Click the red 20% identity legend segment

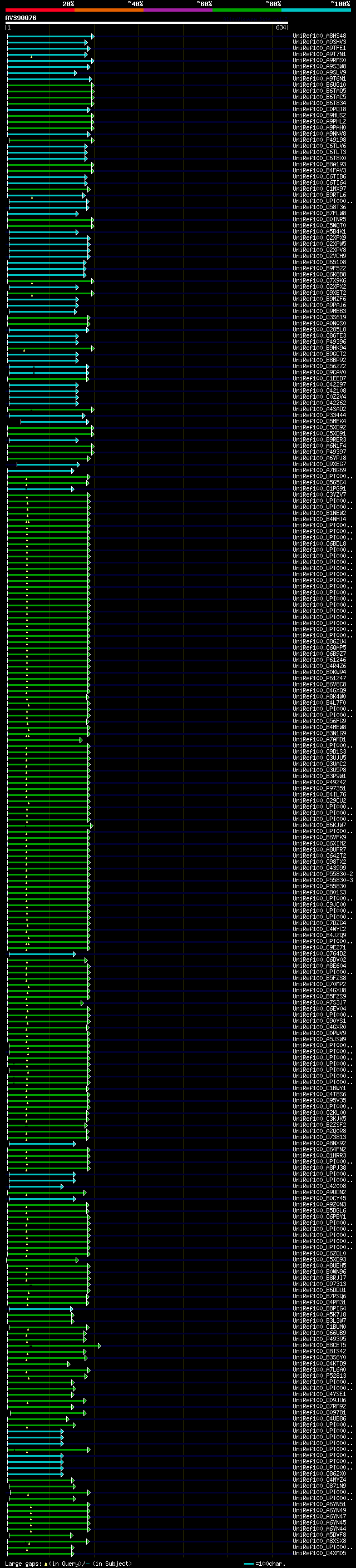[x=39, y=10]
